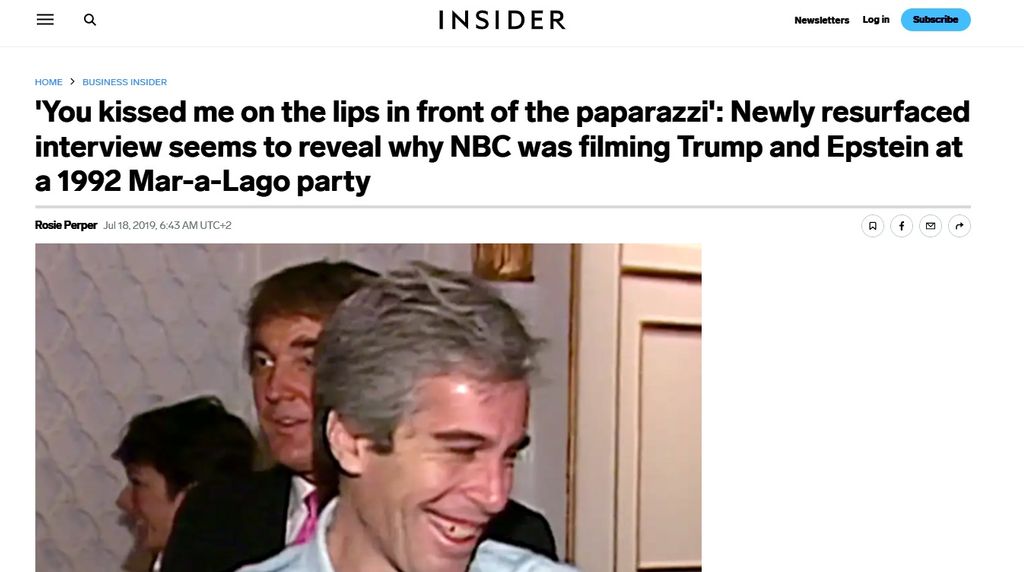Image resolution: width=1024 pixels, height=572 pixels.
Task: Open the article lead photo
Action: [x=368, y=407]
